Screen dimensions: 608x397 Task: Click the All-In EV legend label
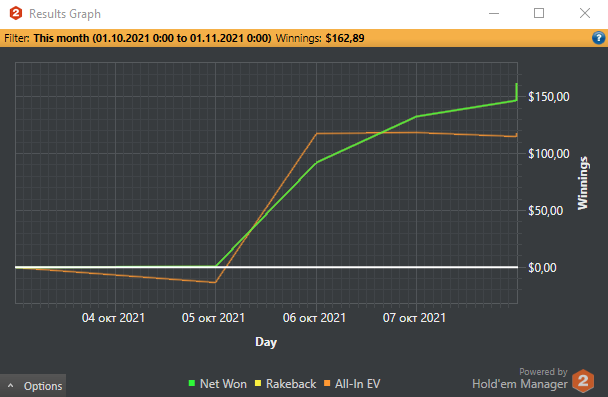(358, 384)
